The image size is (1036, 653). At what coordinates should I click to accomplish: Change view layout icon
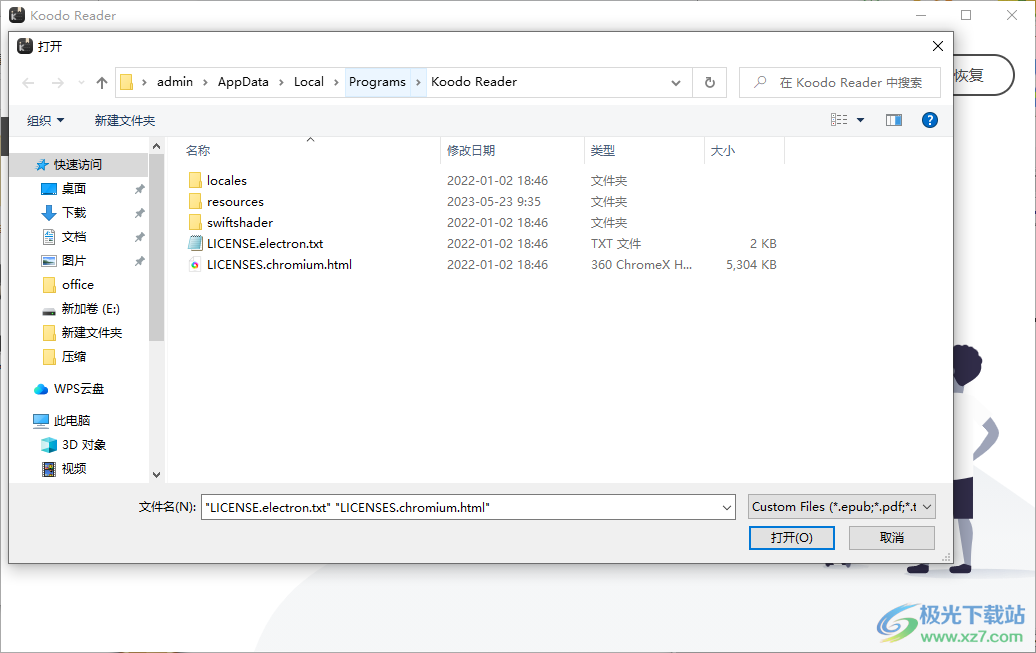click(x=839, y=120)
